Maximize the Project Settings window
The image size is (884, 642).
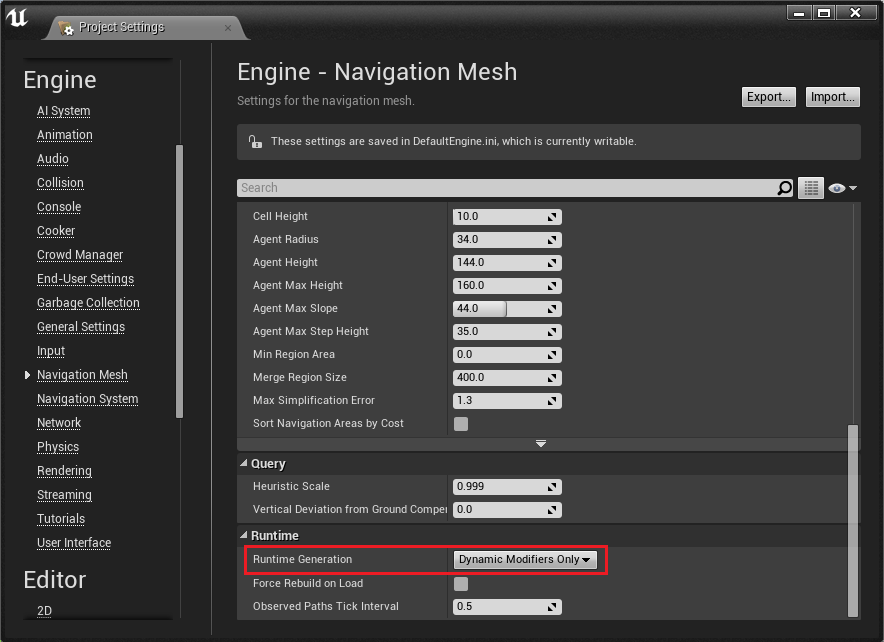[824, 13]
